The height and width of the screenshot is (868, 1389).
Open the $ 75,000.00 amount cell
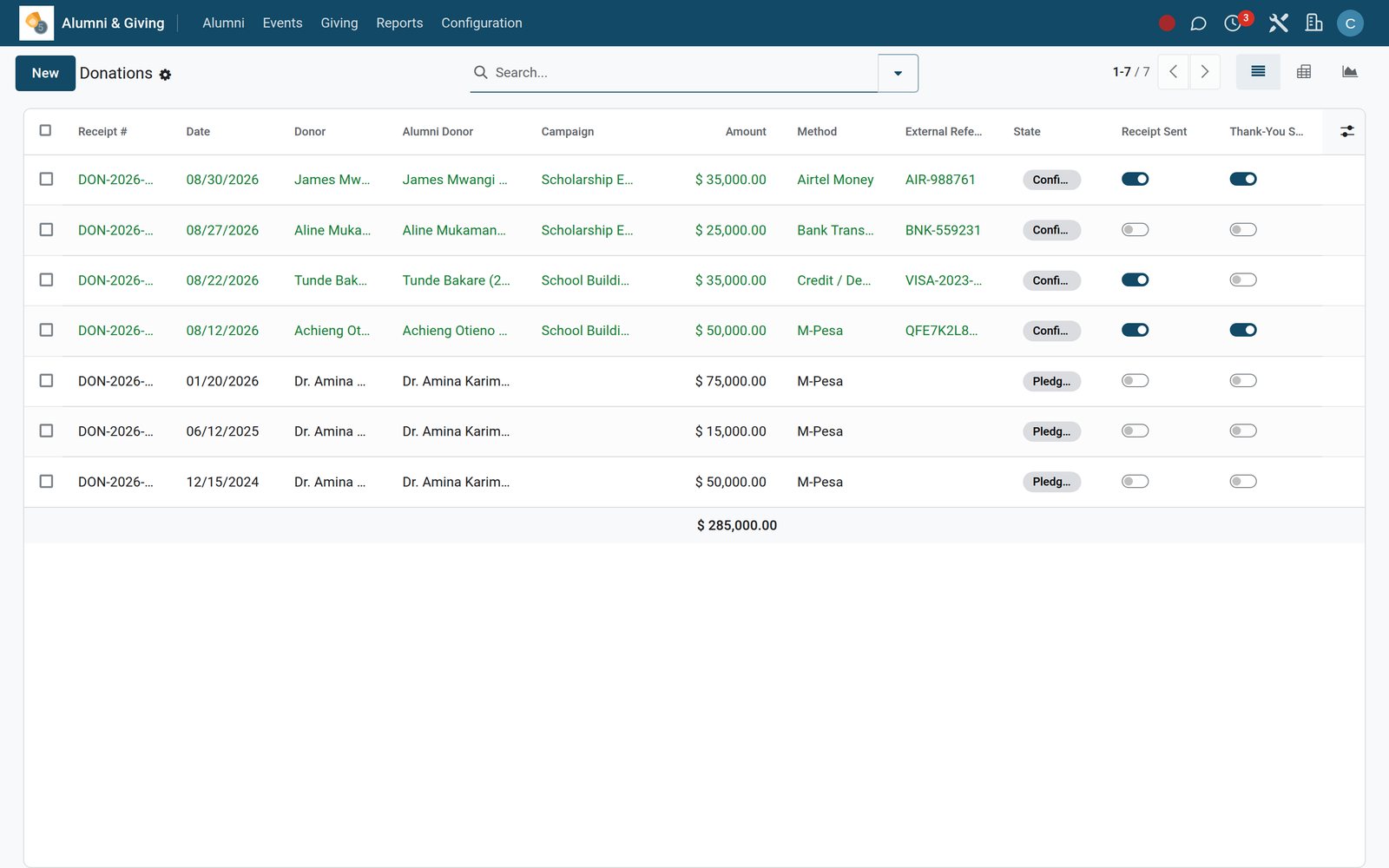click(x=730, y=381)
